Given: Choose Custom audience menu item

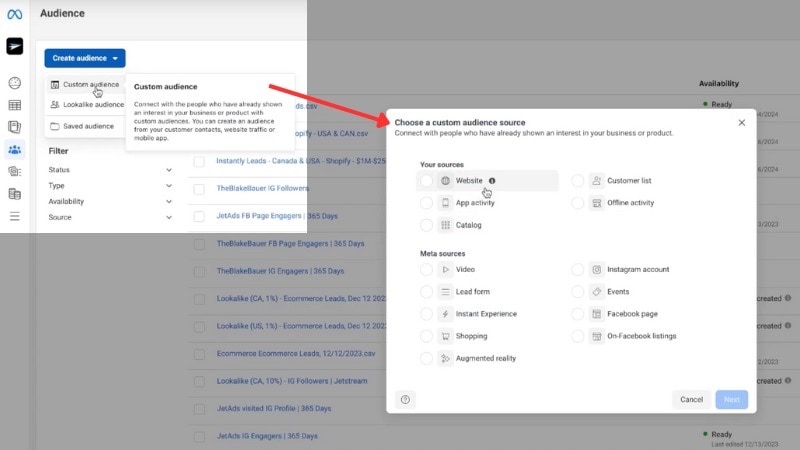Looking at the screenshot, I should (x=85, y=85).
